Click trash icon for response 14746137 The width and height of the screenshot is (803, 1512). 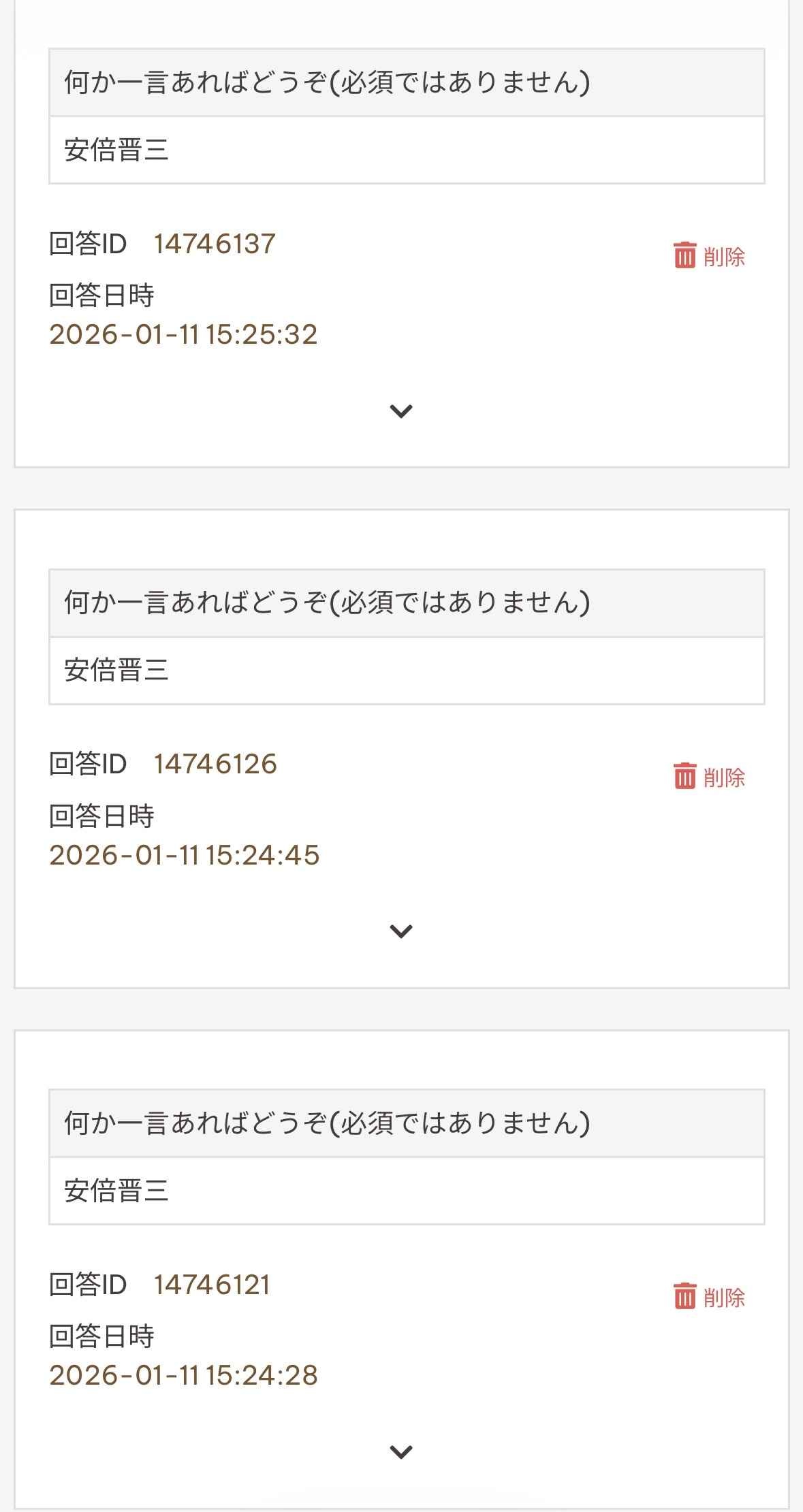pos(684,256)
